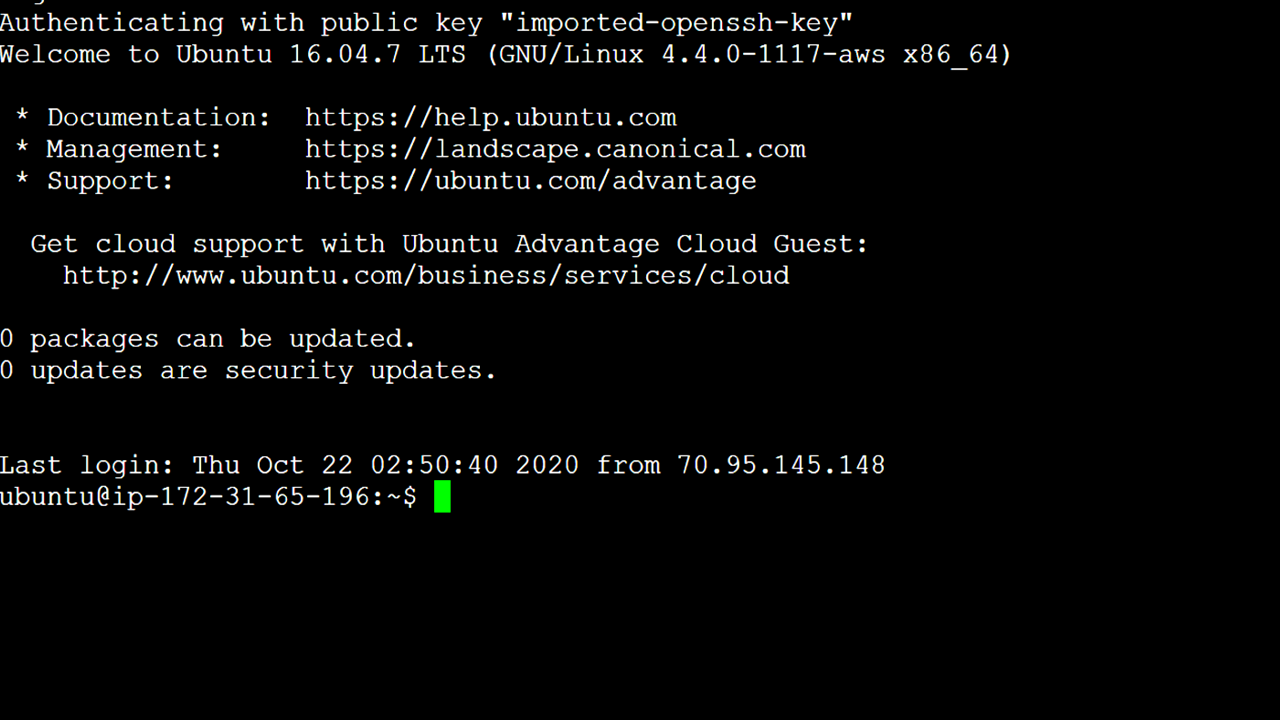
Task: Click the "imported-openssh-key" text
Action: [678, 22]
